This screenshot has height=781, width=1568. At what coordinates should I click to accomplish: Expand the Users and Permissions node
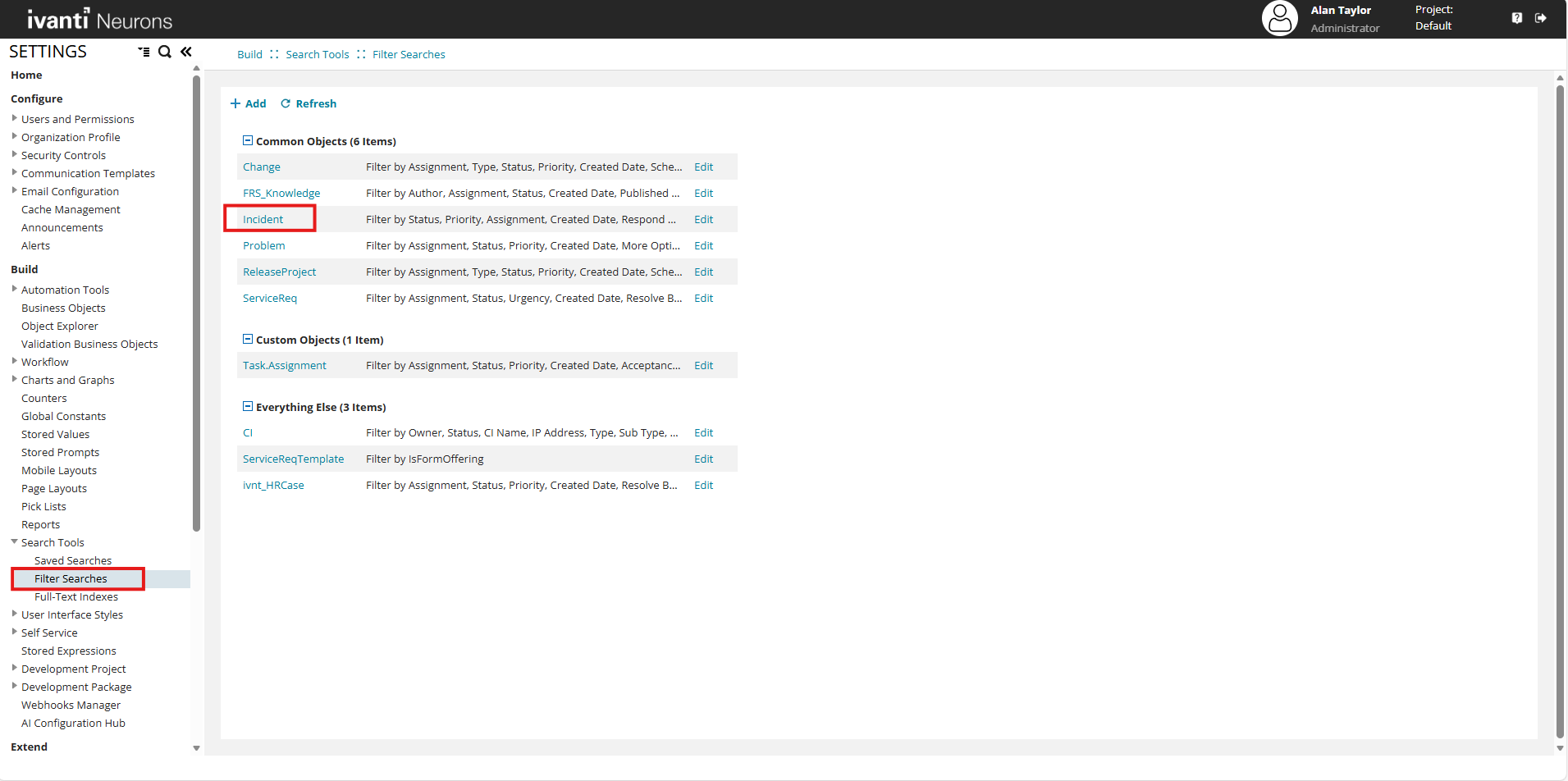(15, 118)
